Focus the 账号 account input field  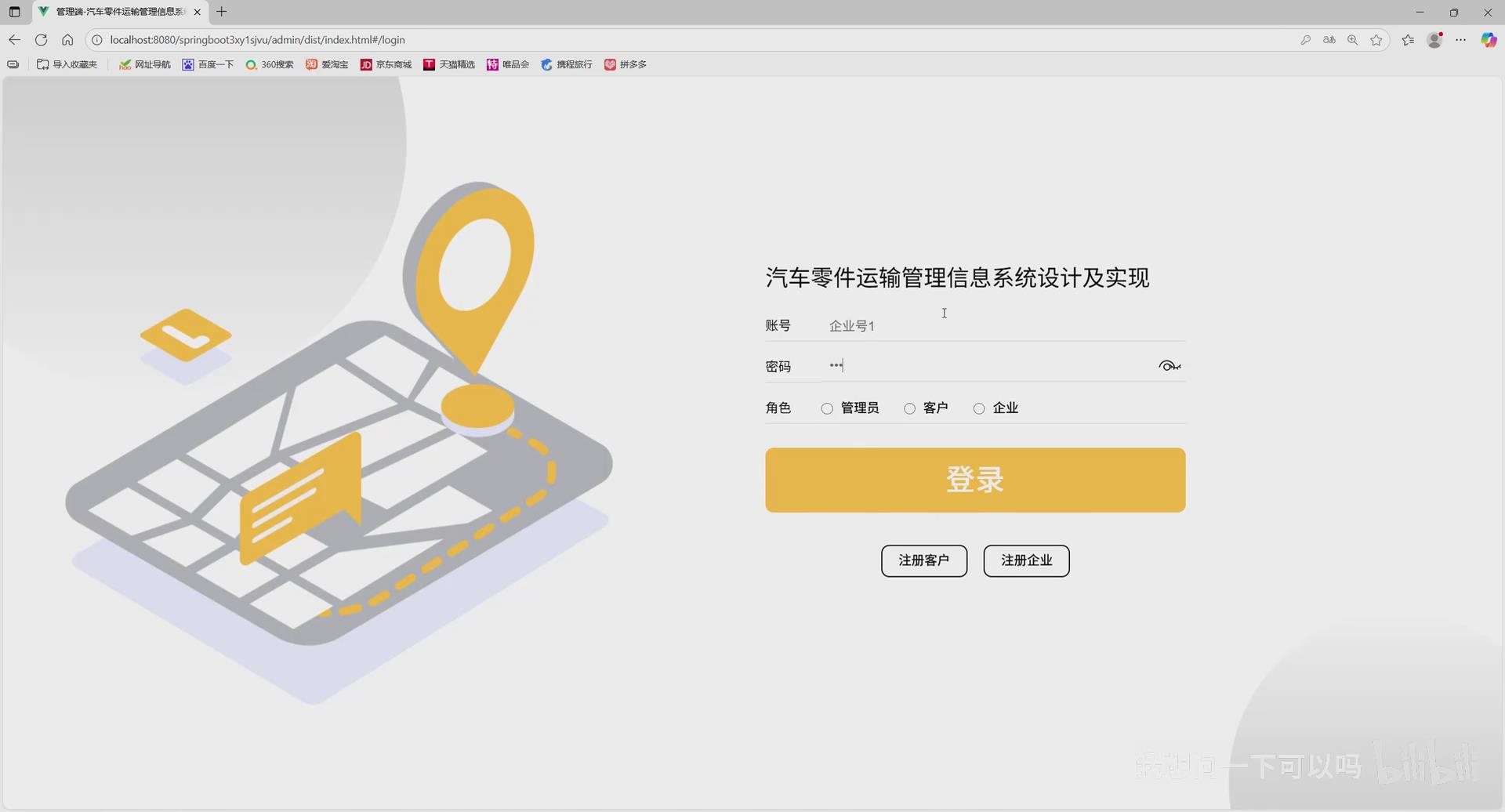pos(1003,325)
